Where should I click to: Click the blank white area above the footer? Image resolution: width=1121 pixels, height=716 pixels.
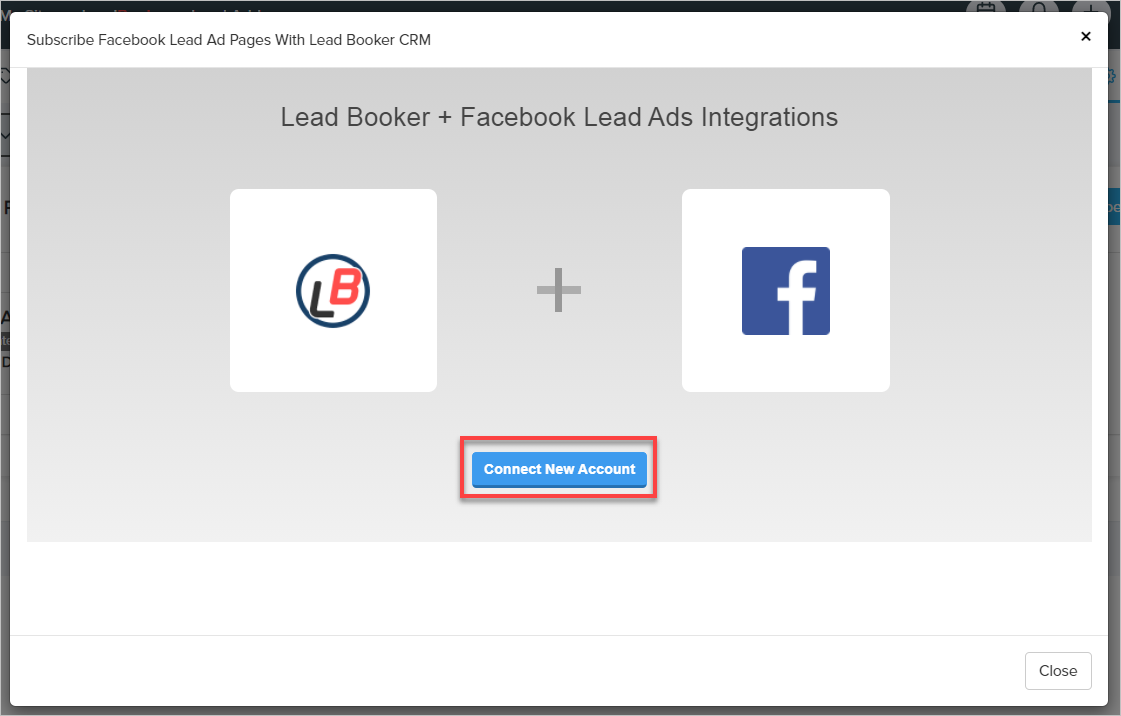[x=559, y=588]
